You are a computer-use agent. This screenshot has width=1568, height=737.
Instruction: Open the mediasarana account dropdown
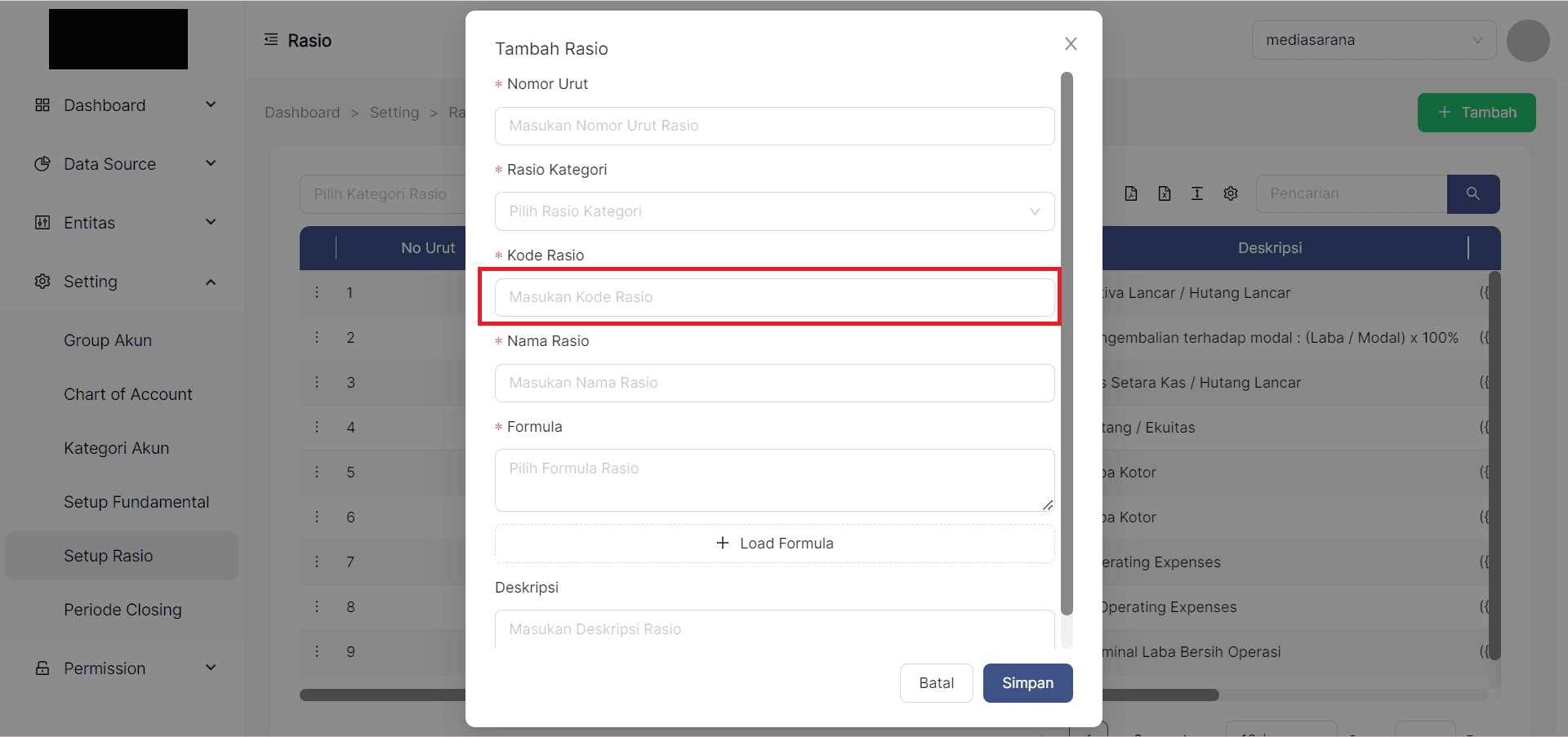[1374, 40]
